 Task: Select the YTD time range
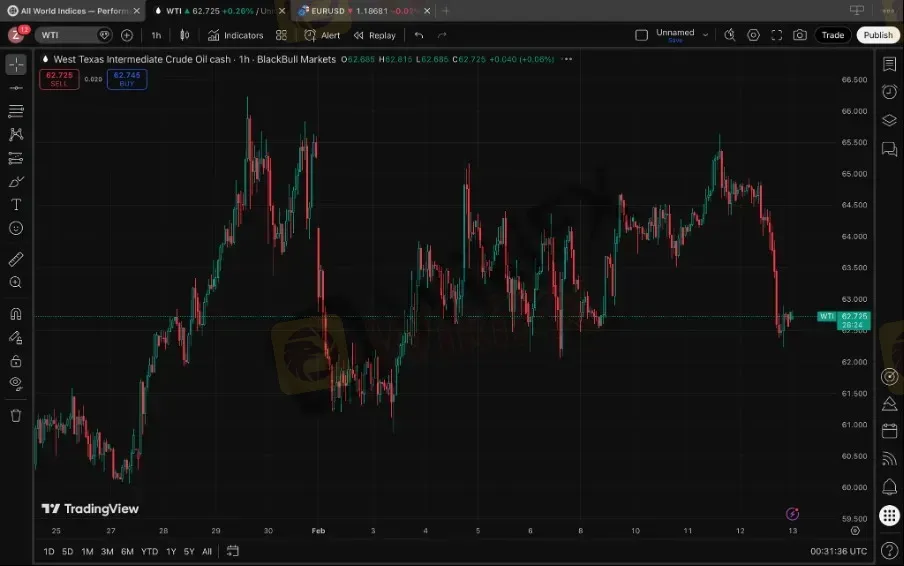(149, 551)
